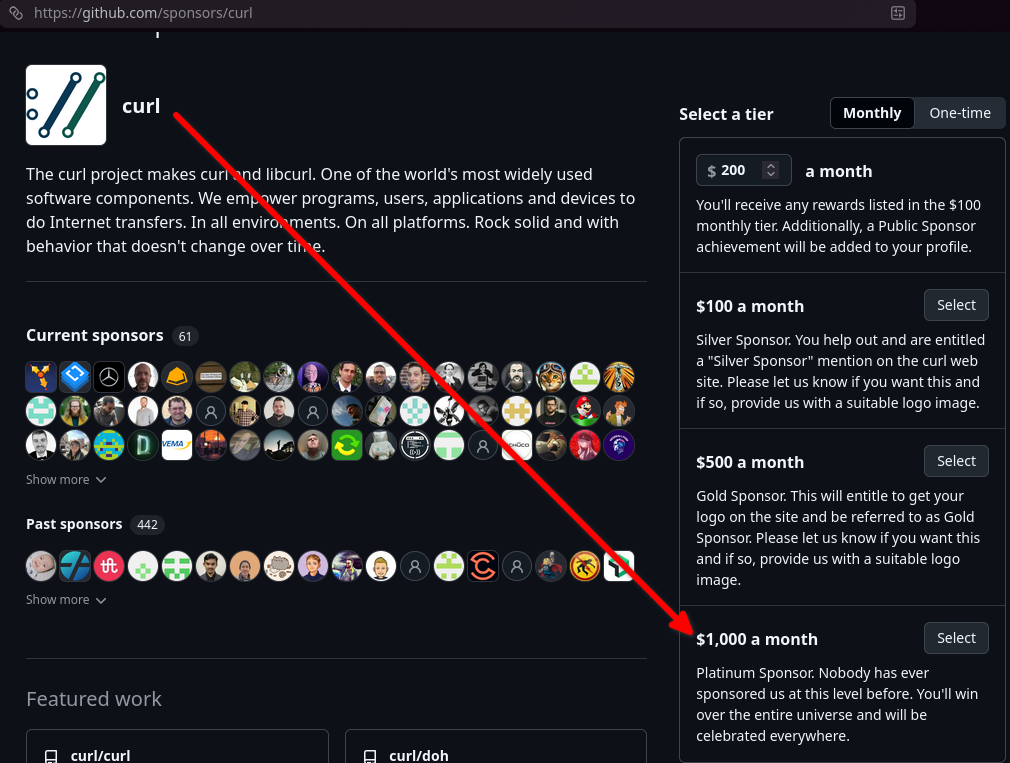Click the curl project logo avatar

pos(66,105)
